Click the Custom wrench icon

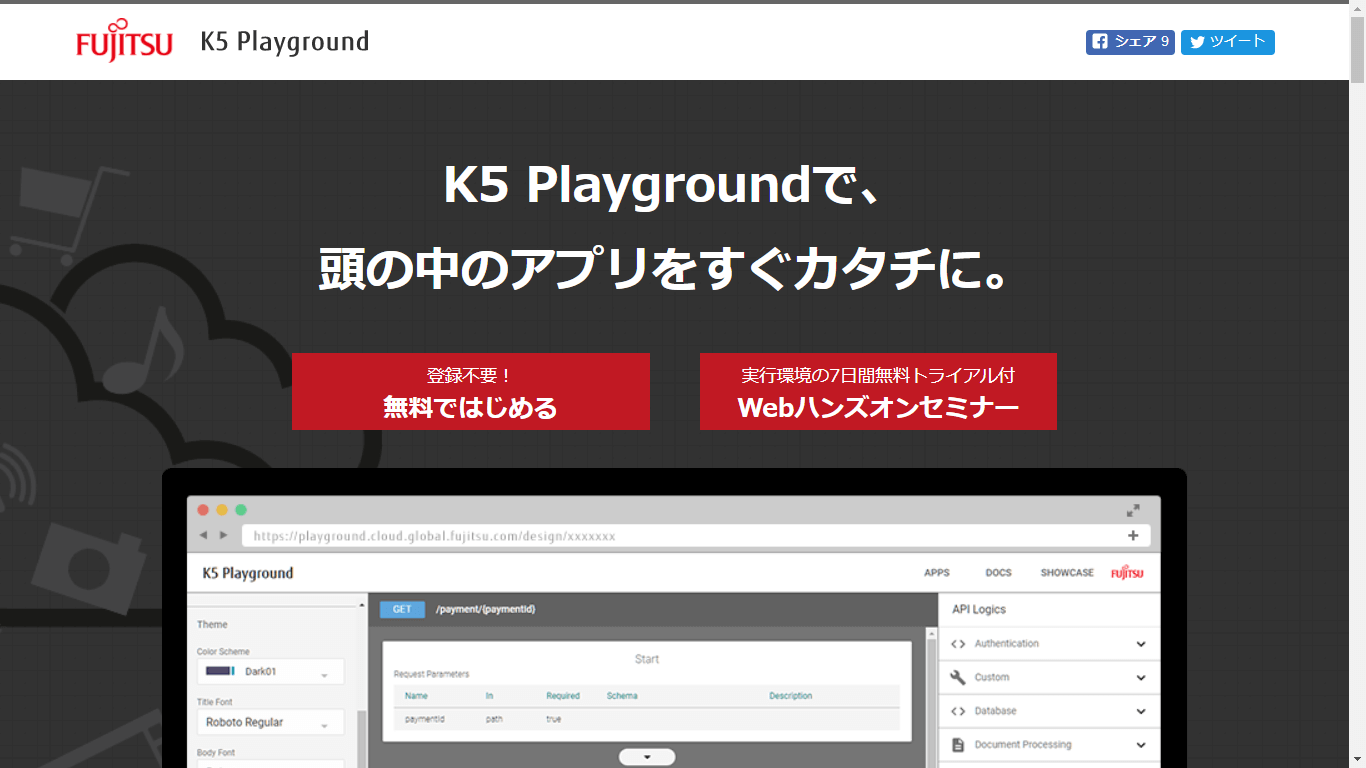click(958, 677)
